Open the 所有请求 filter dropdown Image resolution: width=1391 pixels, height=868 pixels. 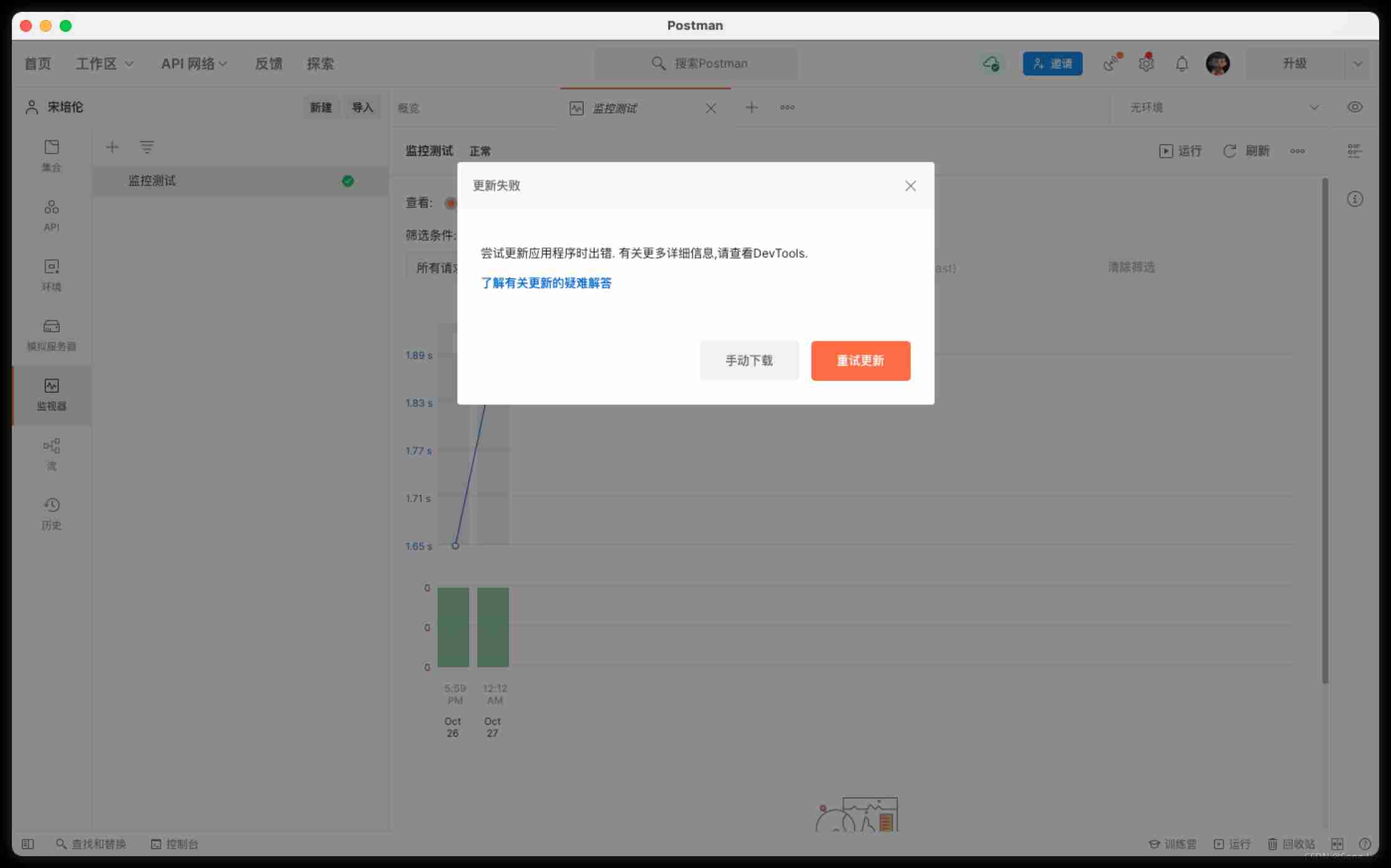click(436, 268)
